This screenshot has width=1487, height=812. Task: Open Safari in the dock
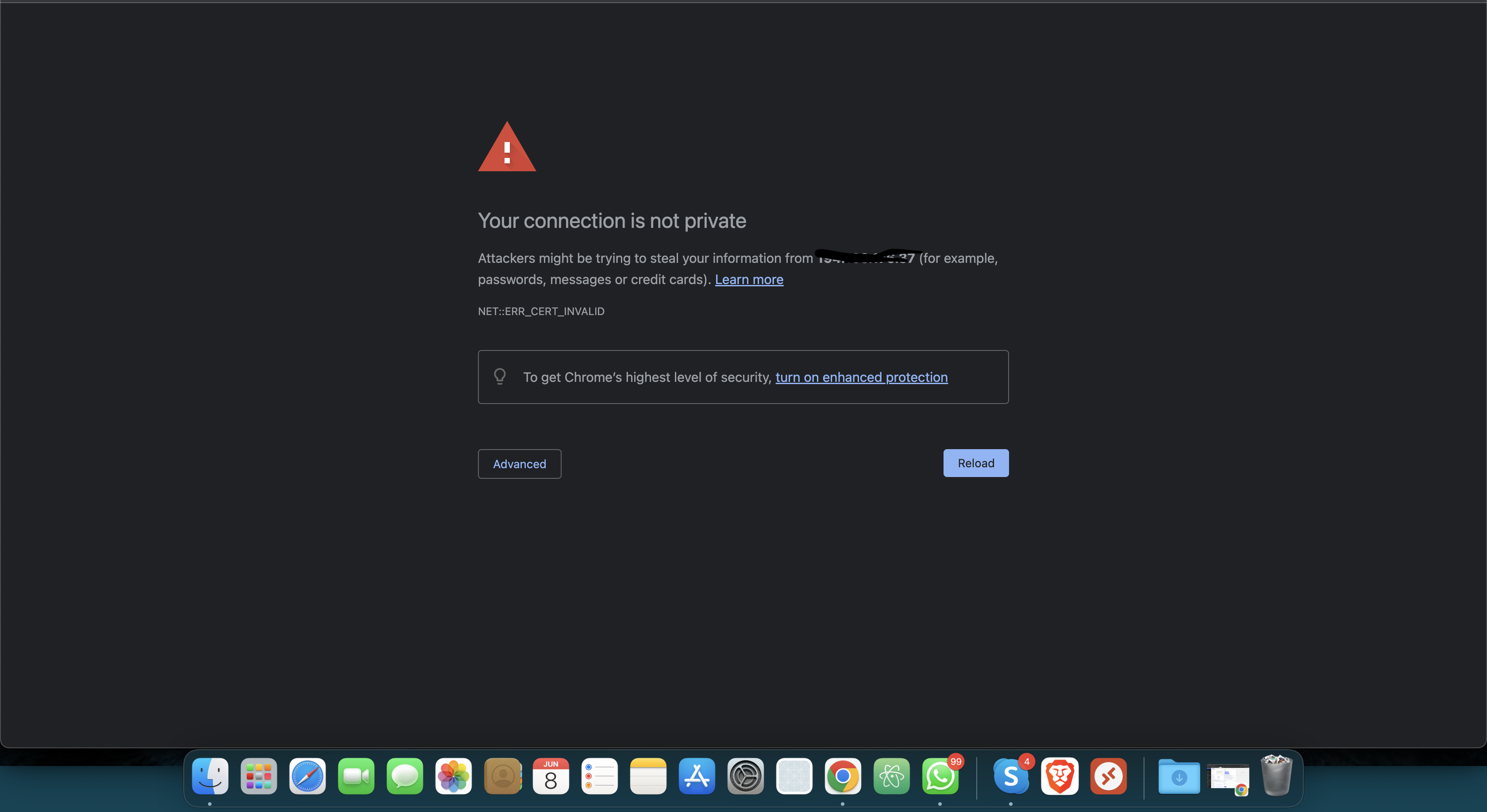tap(307, 776)
